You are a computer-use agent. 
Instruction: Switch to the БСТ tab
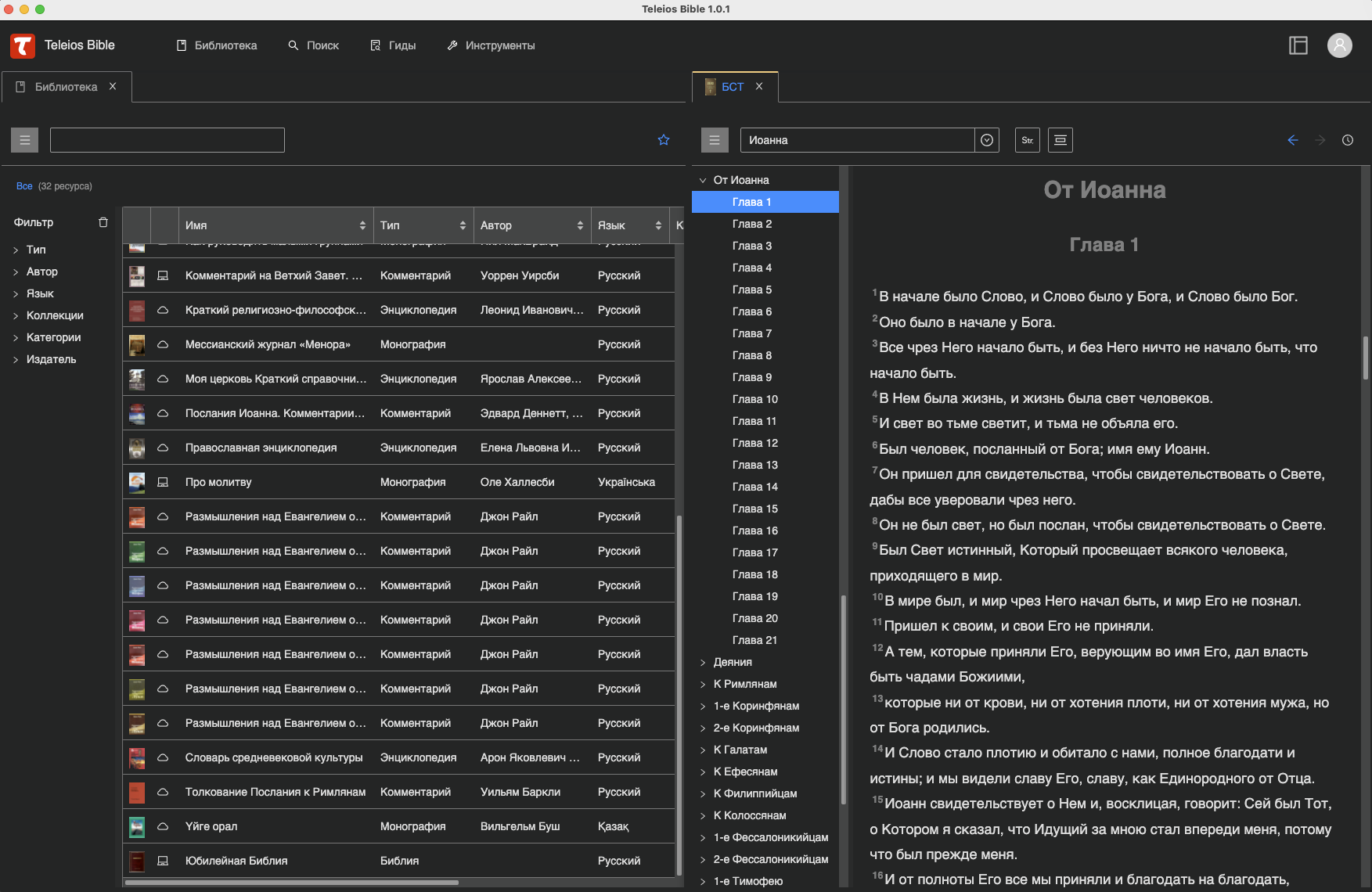pos(732,87)
